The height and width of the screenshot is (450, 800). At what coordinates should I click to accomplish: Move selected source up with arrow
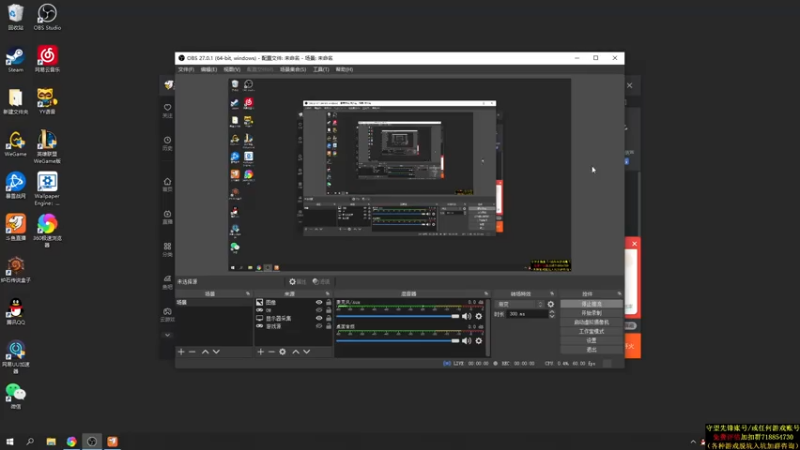[295, 352]
